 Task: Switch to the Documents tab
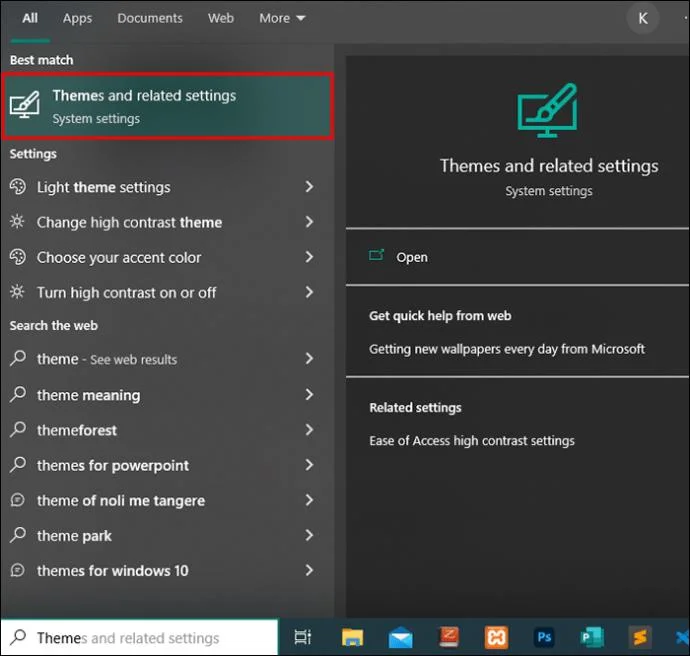coord(150,18)
